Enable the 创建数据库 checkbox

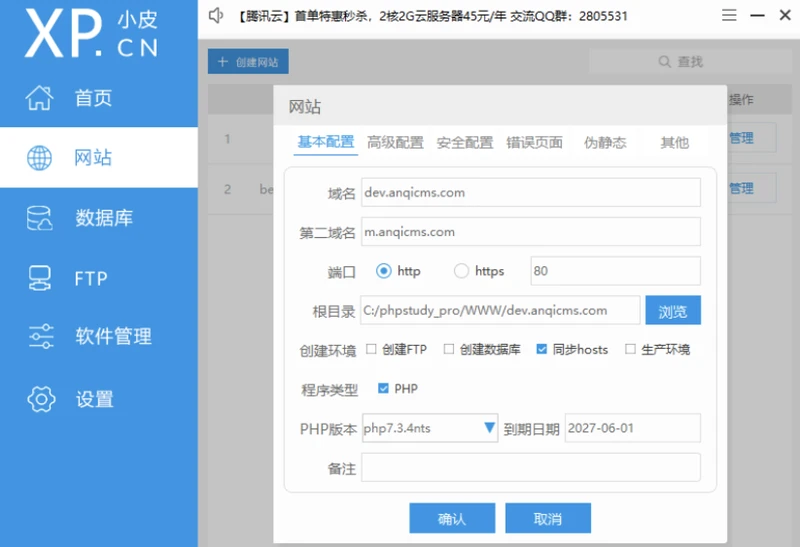coord(449,350)
